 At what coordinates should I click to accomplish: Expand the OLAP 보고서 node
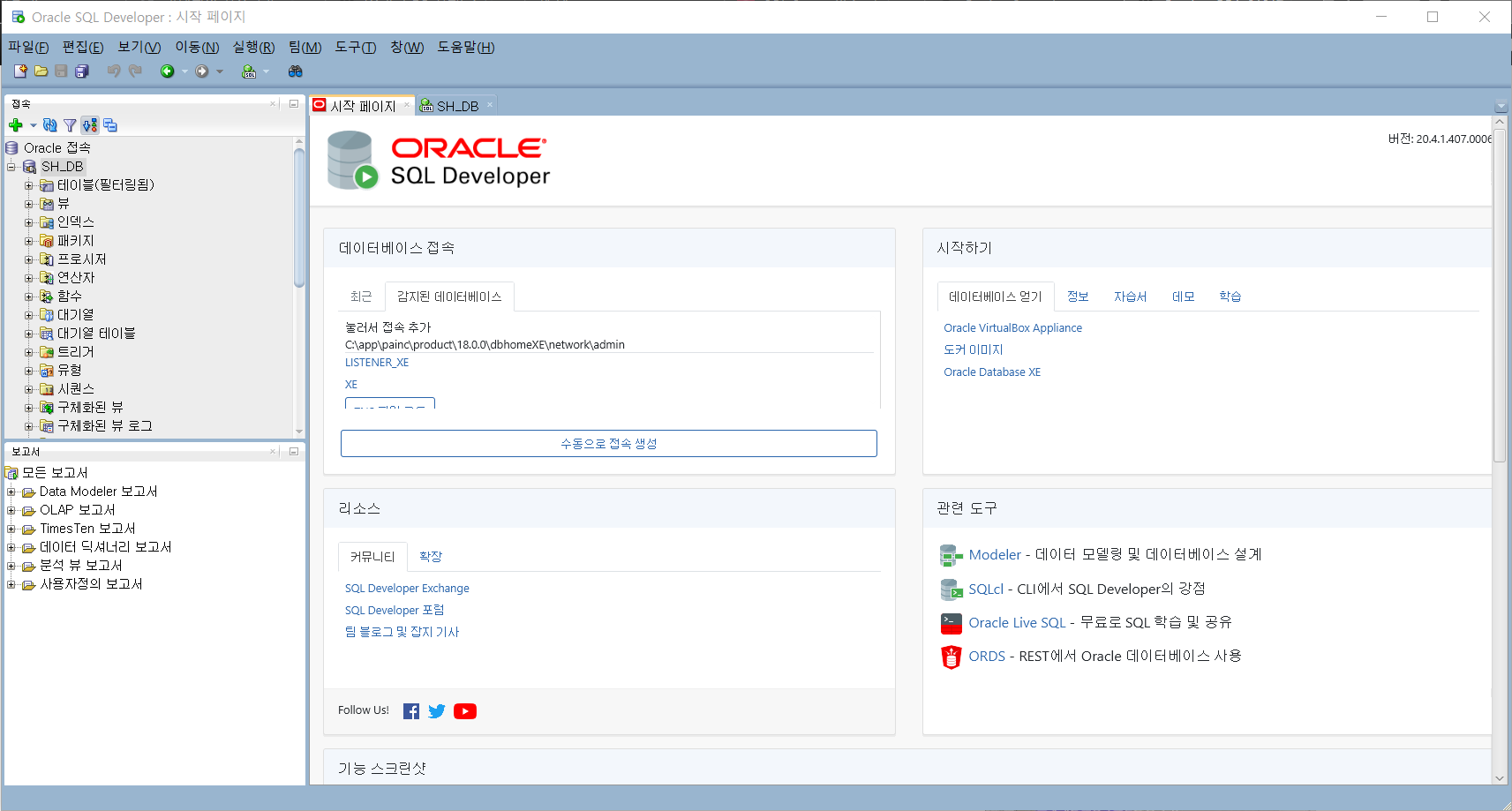11,510
